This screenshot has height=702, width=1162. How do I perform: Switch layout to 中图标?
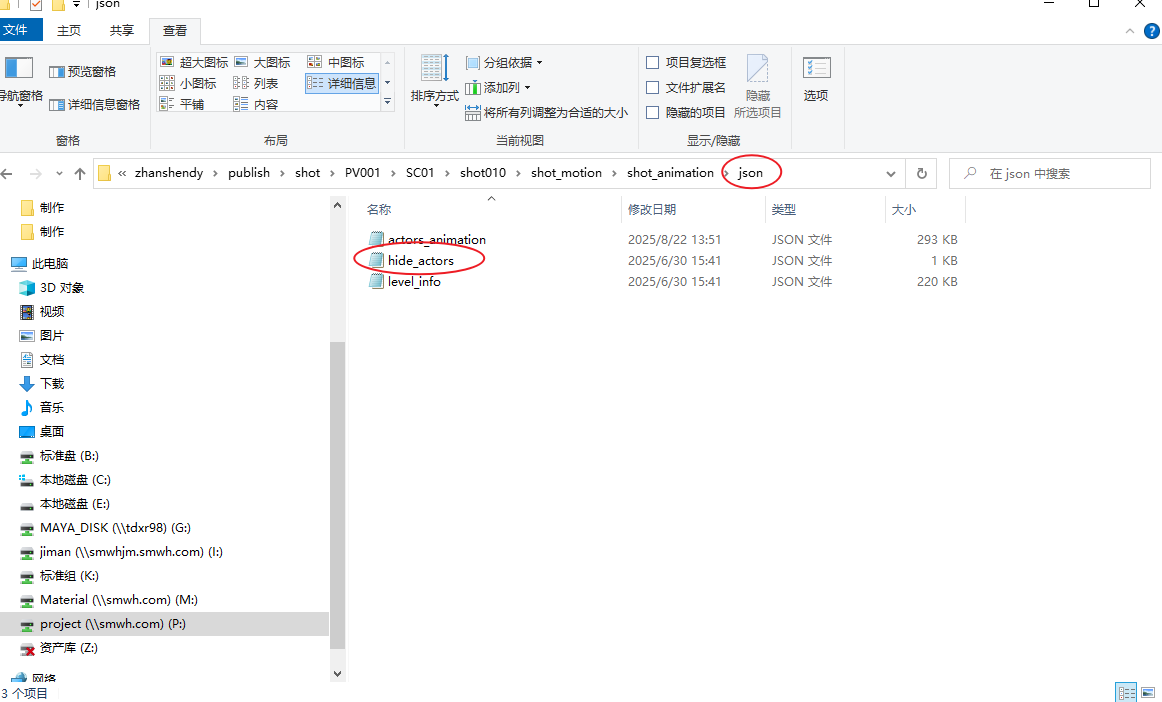point(336,62)
